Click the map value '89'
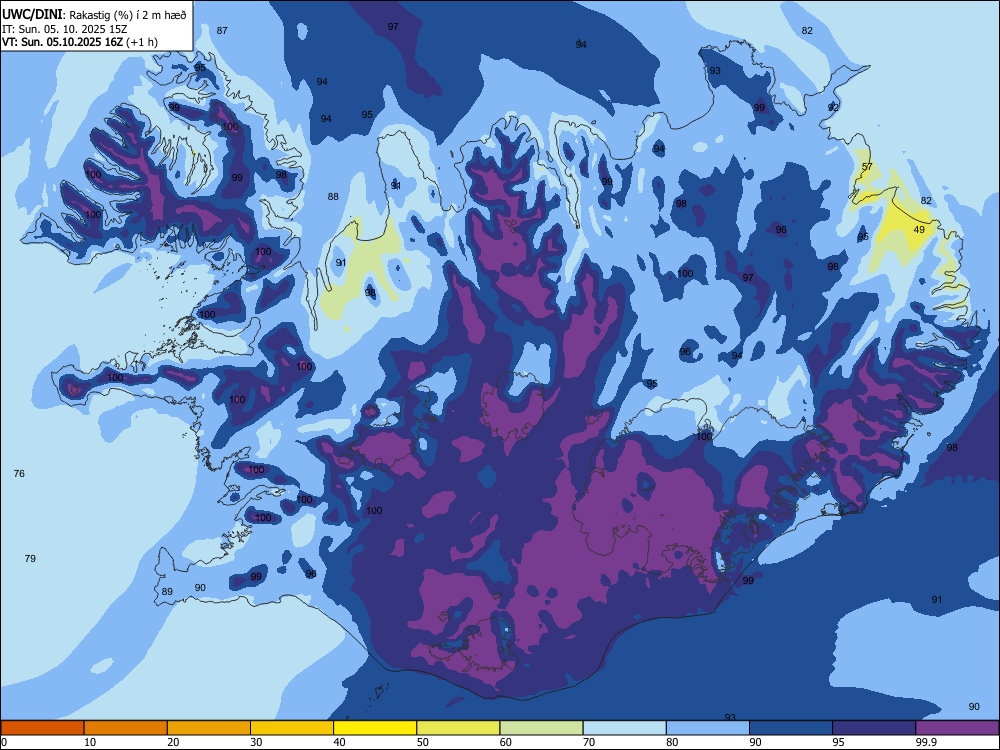1000x750 pixels. [x=167, y=591]
